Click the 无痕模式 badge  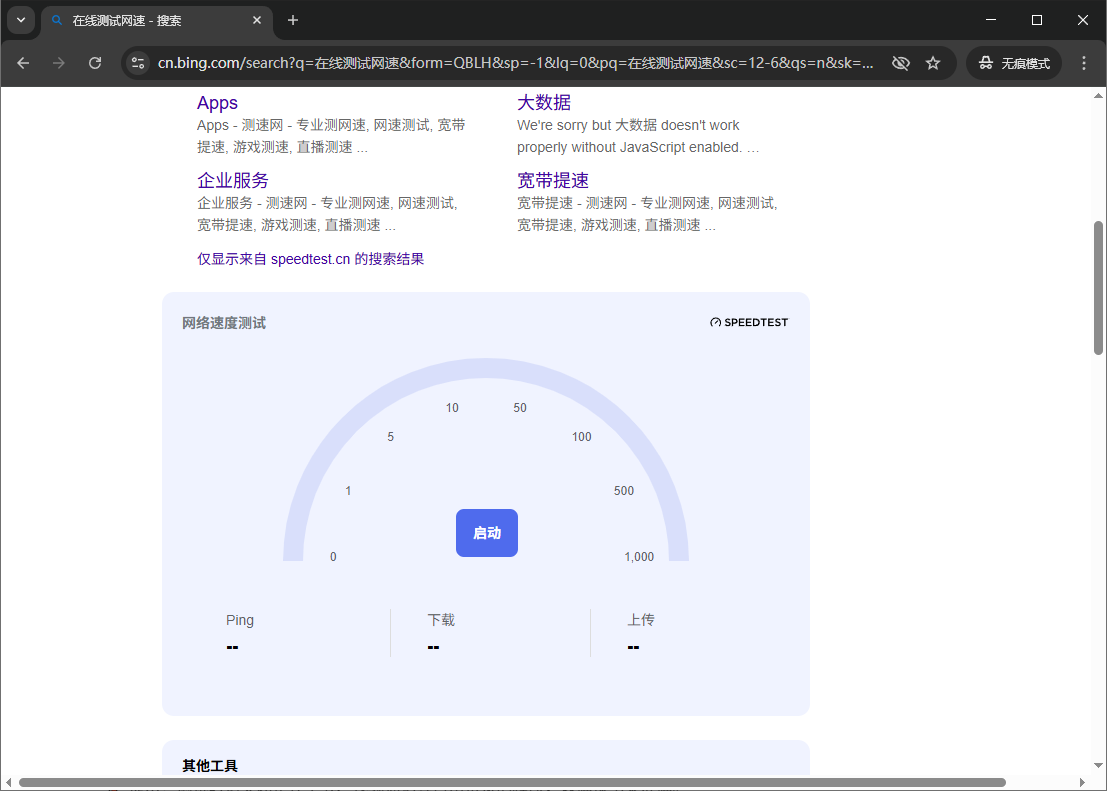click(x=1013, y=62)
